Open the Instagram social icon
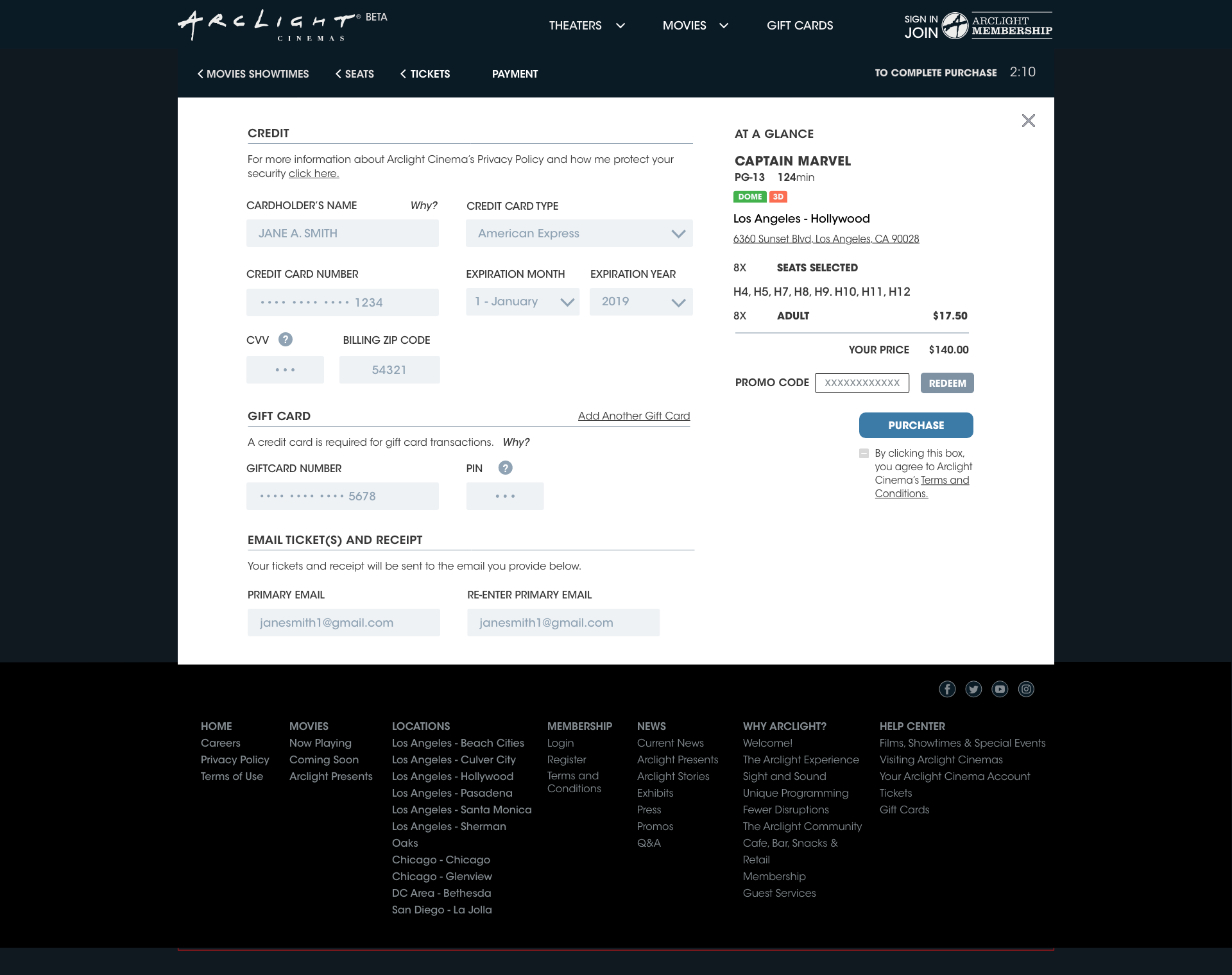Screen dimensions: 1232x975 (1026, 689)
